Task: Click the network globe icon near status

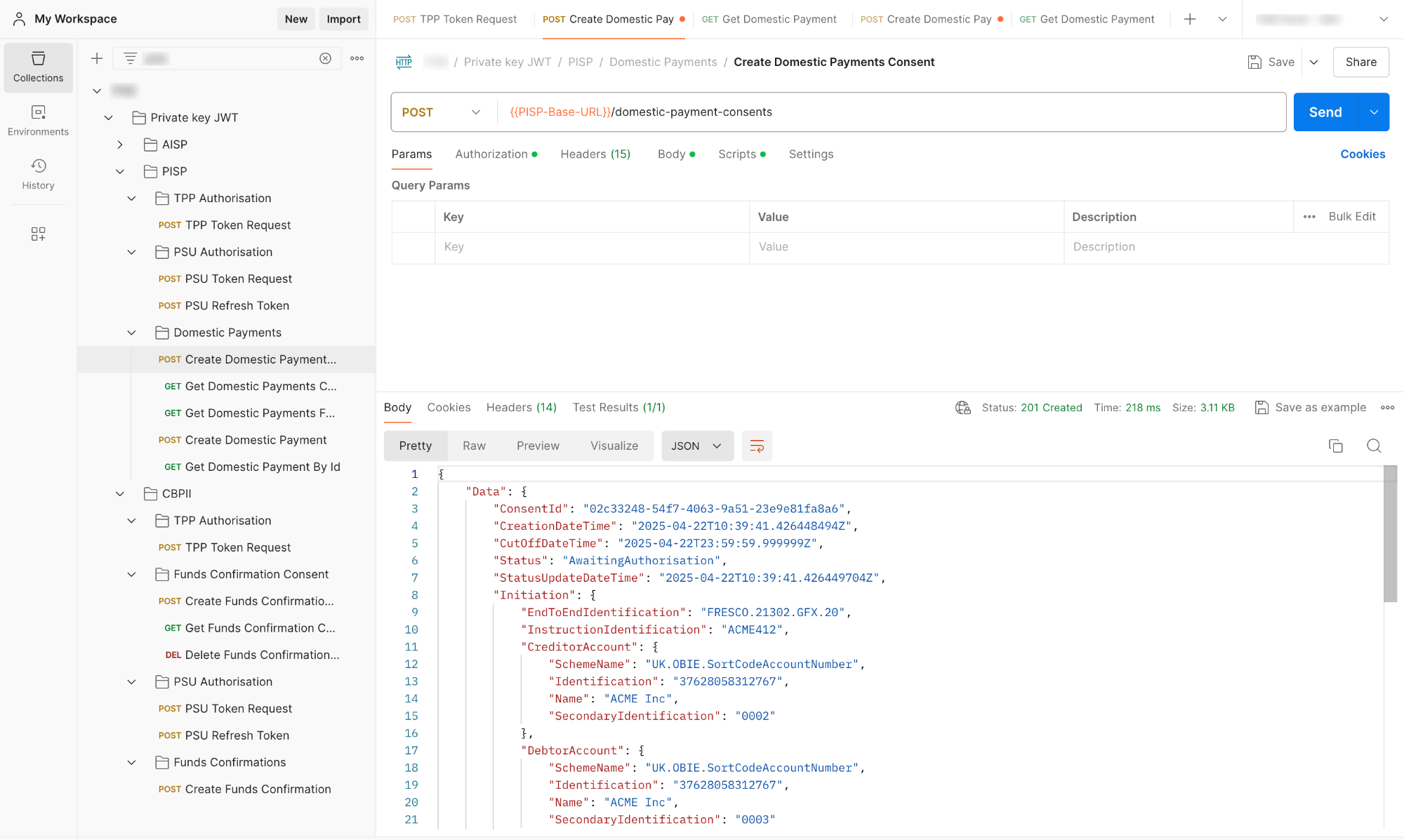Action: [962, 407]
